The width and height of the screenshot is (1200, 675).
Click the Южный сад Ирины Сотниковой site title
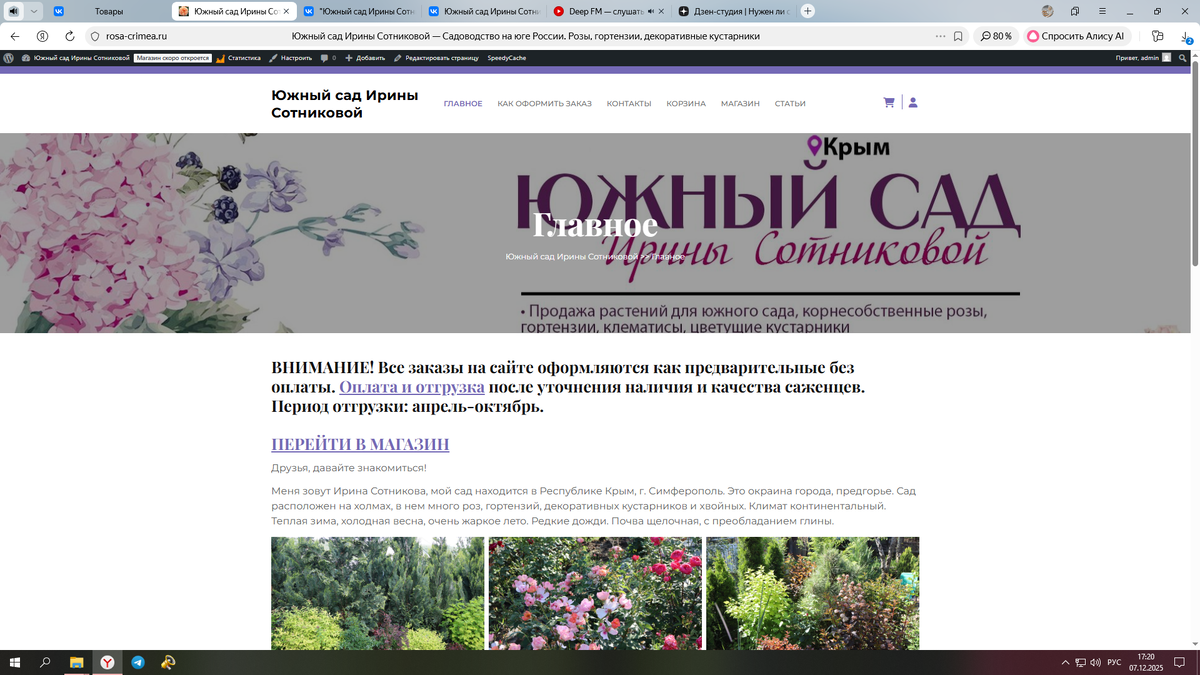pyautogui.click(x=345, y=104)
